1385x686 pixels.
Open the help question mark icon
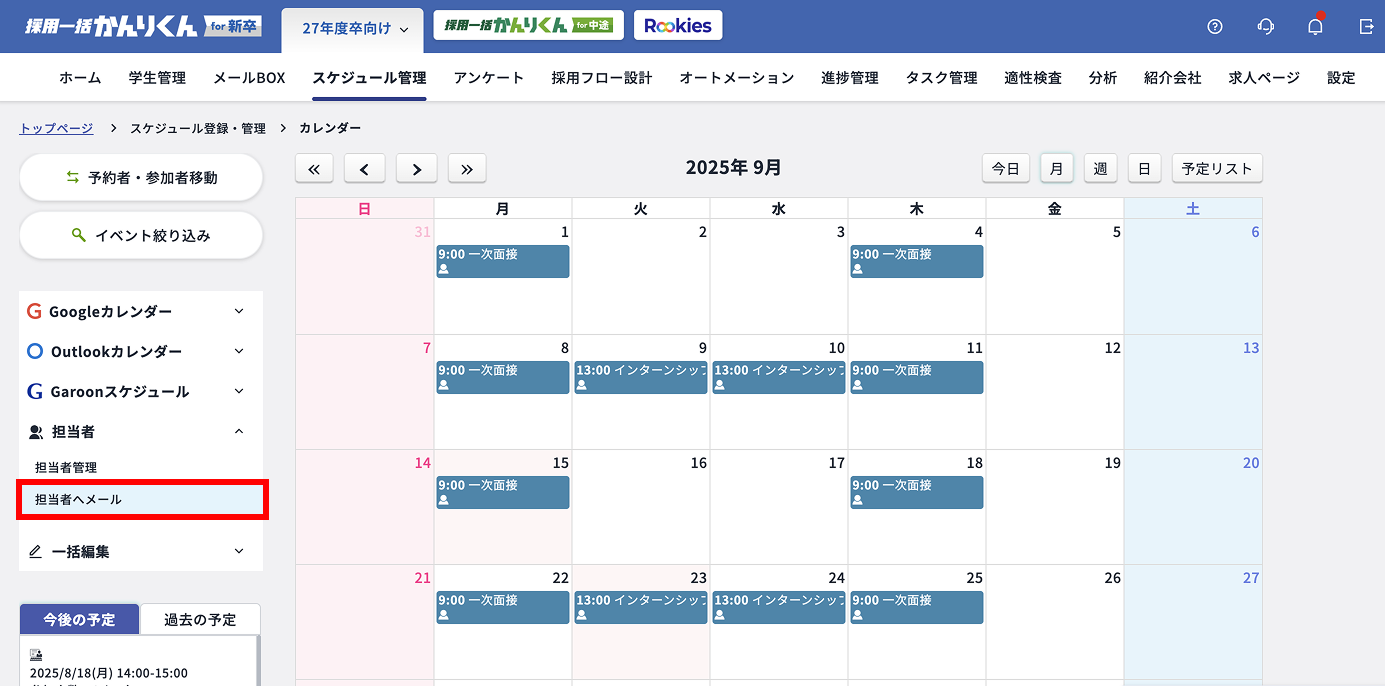point(1215,27)
